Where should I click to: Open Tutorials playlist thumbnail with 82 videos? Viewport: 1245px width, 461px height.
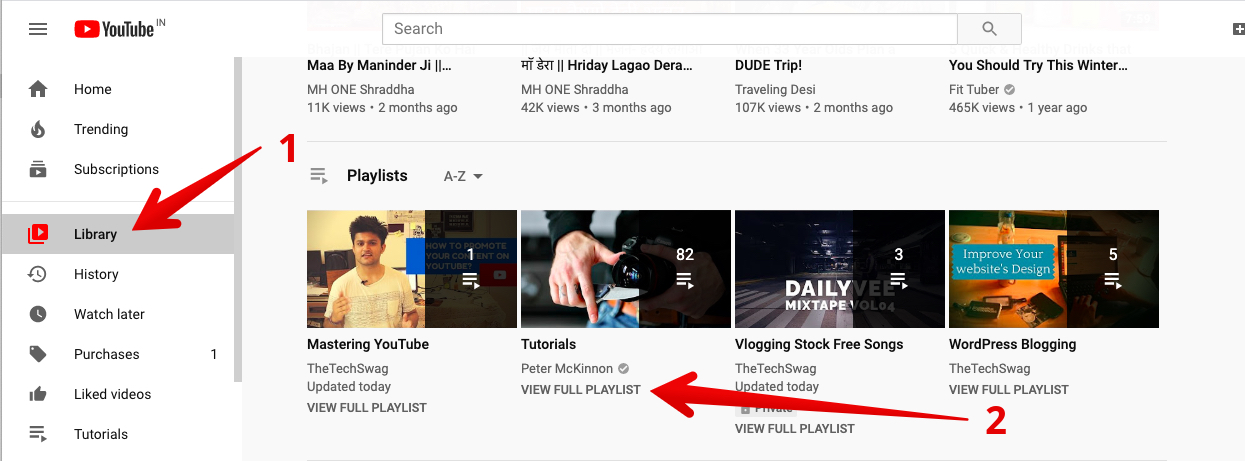626,269
